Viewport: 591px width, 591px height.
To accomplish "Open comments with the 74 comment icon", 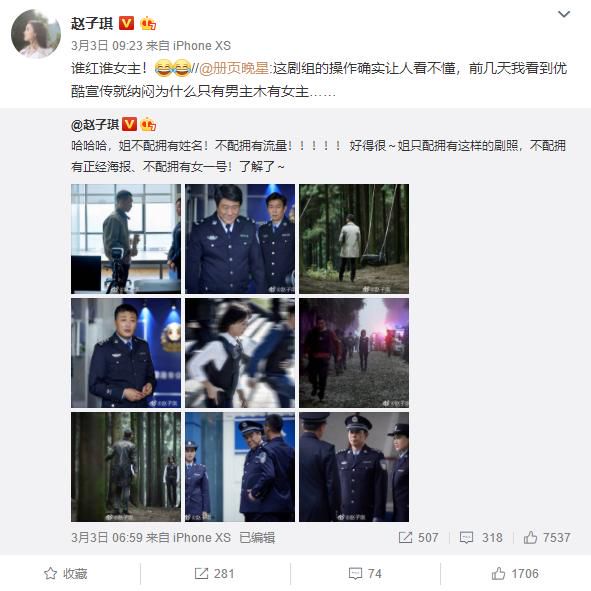I will pyautogui.click(x=355, y=574).
